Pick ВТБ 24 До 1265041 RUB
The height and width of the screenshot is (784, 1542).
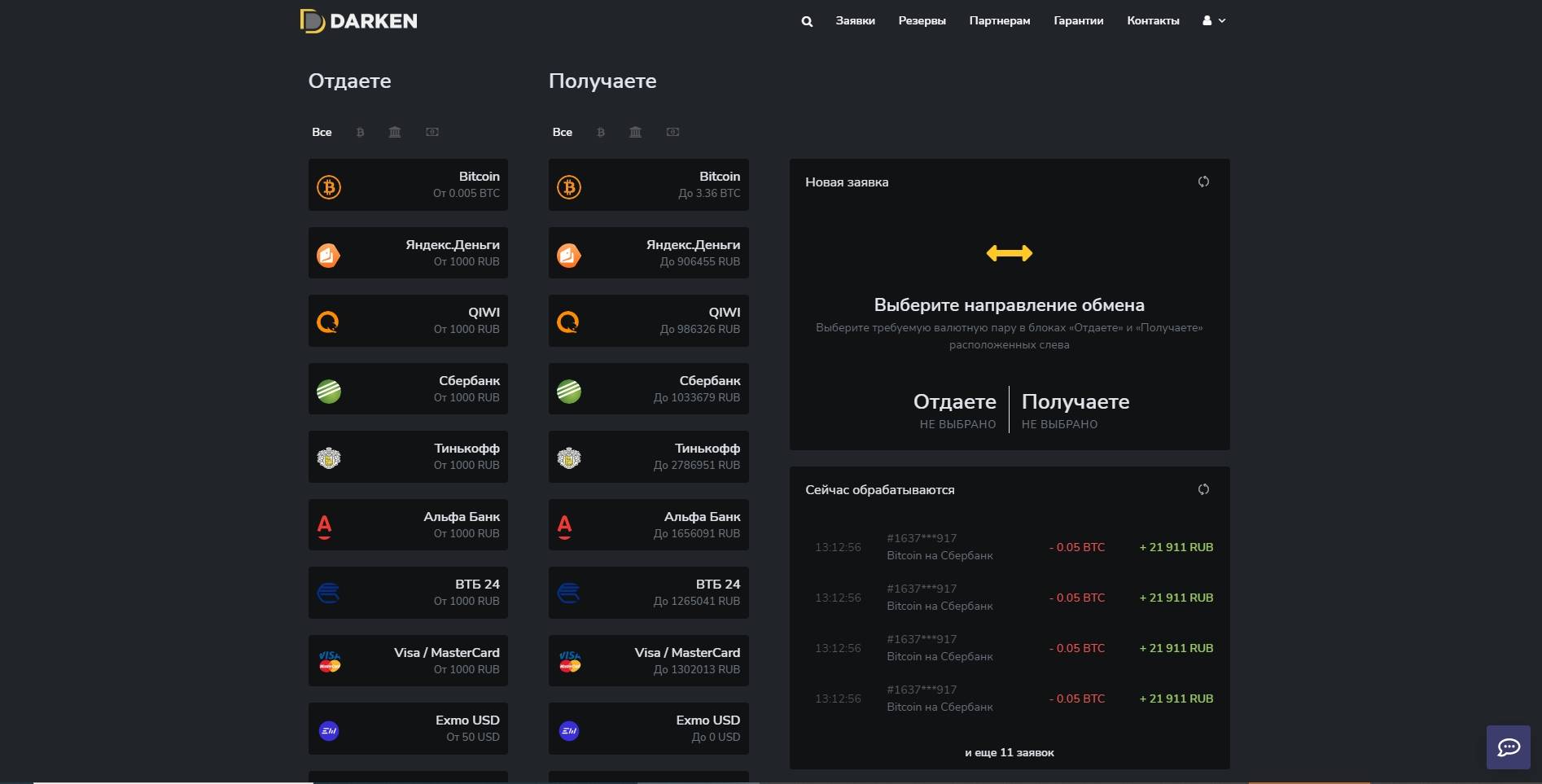coord(649,593)
